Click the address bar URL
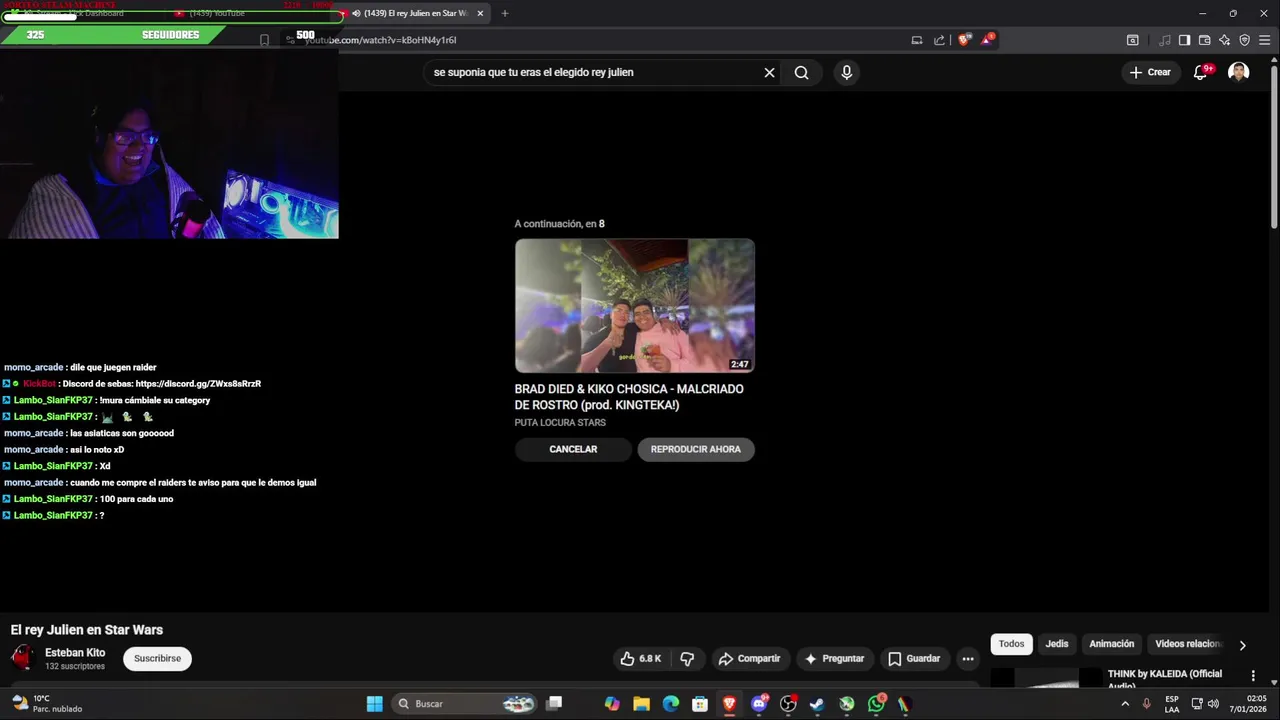1280x720 pixels. pyautogui.click(x=381, y=40)
